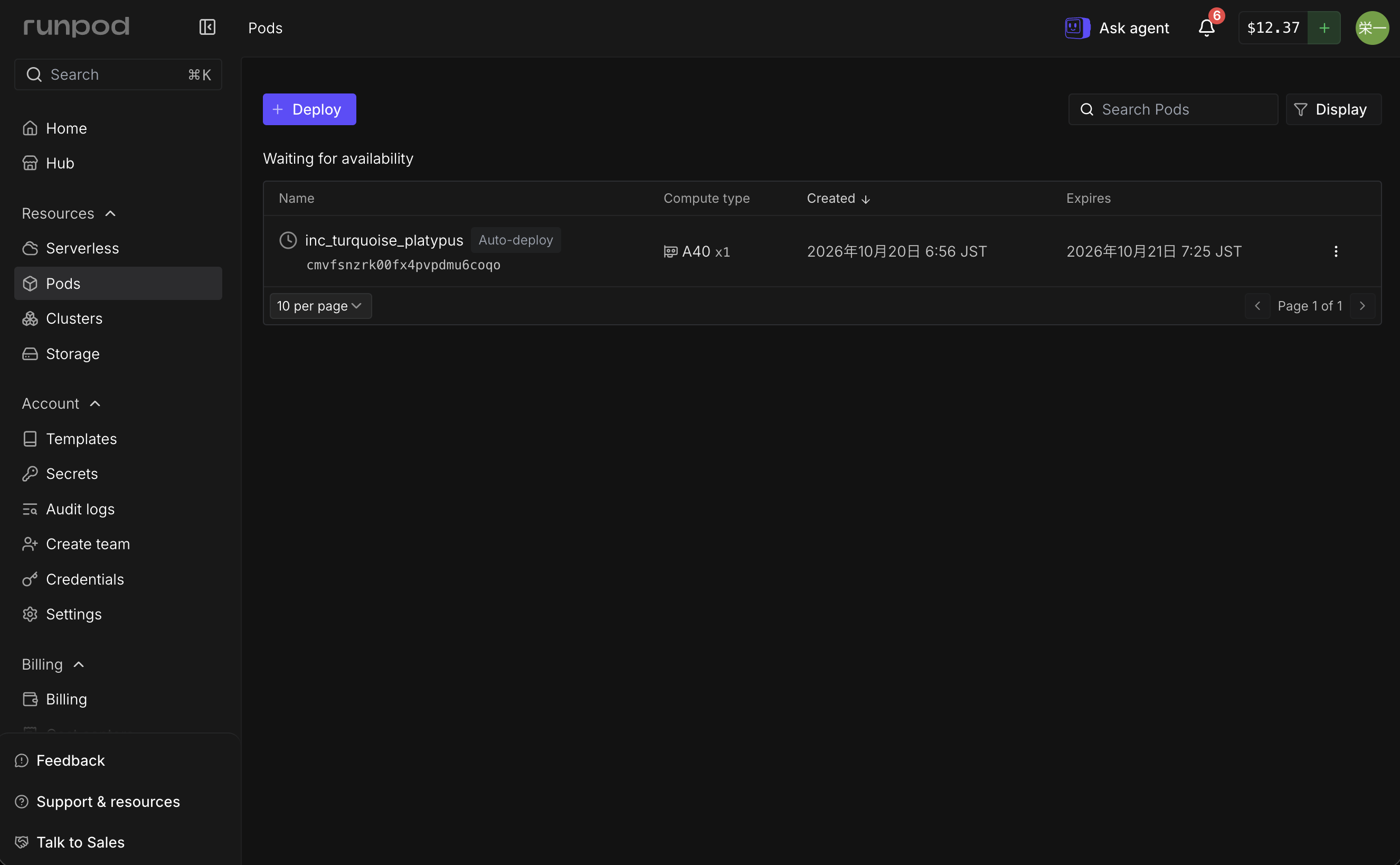The height and width of the screenshot is (865, 1400).
Task: Open Settings in the sidebar
Action: [x=118, y=615]
